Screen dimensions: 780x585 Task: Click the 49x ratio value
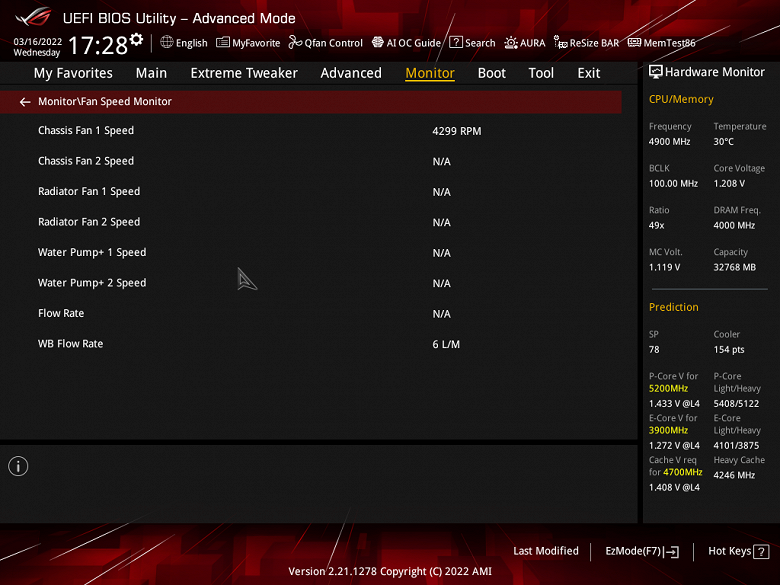click(x=656, y=225)
